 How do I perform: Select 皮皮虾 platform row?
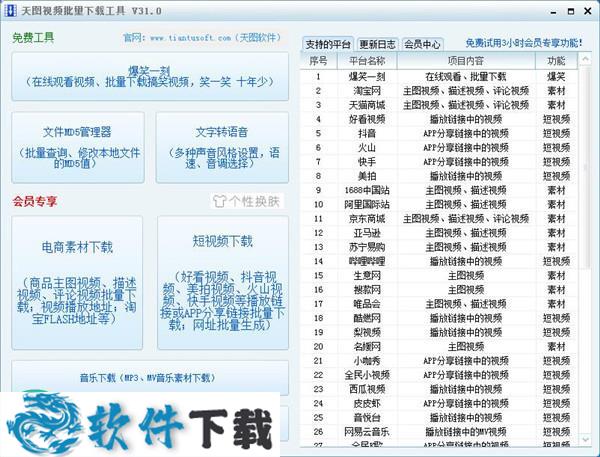point(439,403)
